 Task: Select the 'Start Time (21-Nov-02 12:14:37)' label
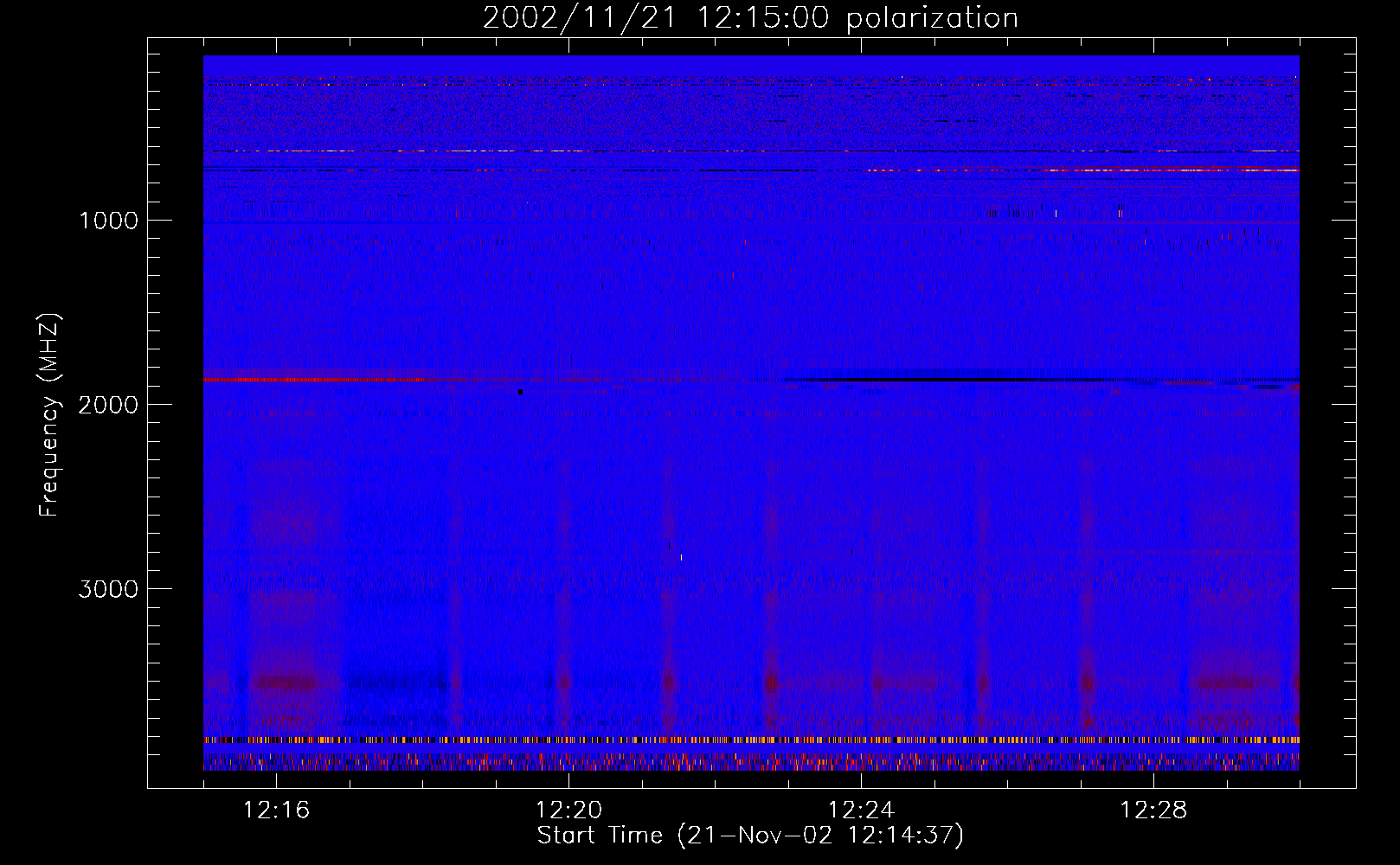pos(750,836)
